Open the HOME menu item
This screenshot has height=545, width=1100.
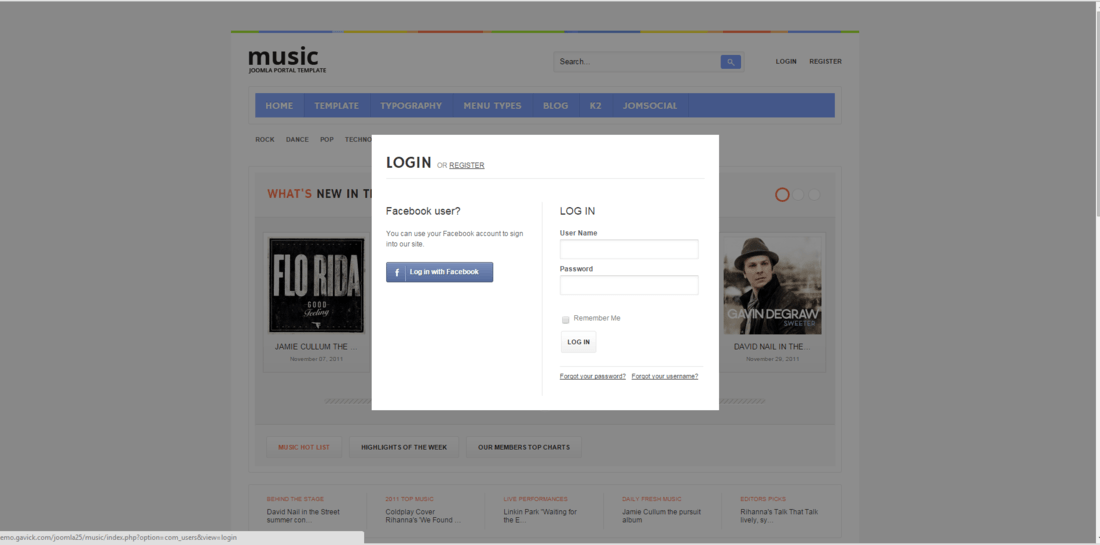click(x=279, y=106)
